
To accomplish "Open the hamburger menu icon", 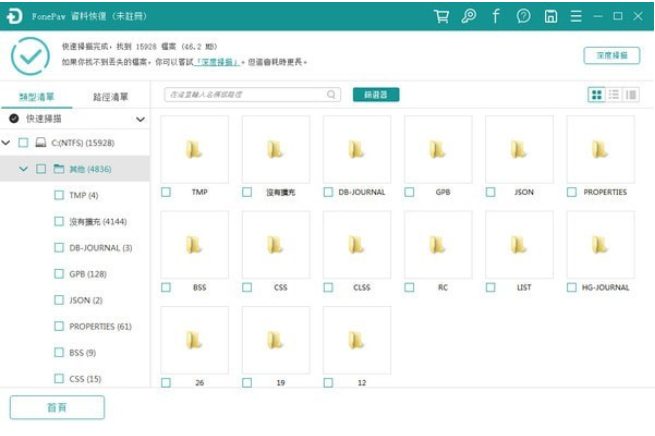I will (576, 16).
